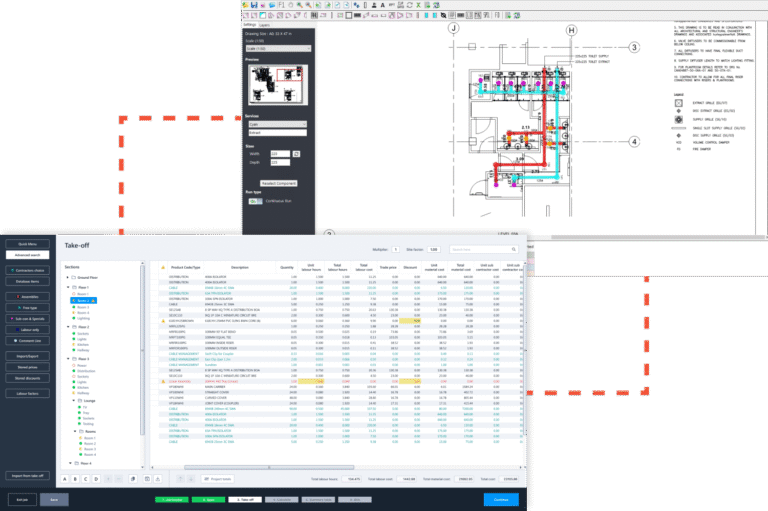The width and height of the screenshot is (768, 511).
Task: Click the Save floppy icon in drawing toolbar
Action: coord(254,5)
